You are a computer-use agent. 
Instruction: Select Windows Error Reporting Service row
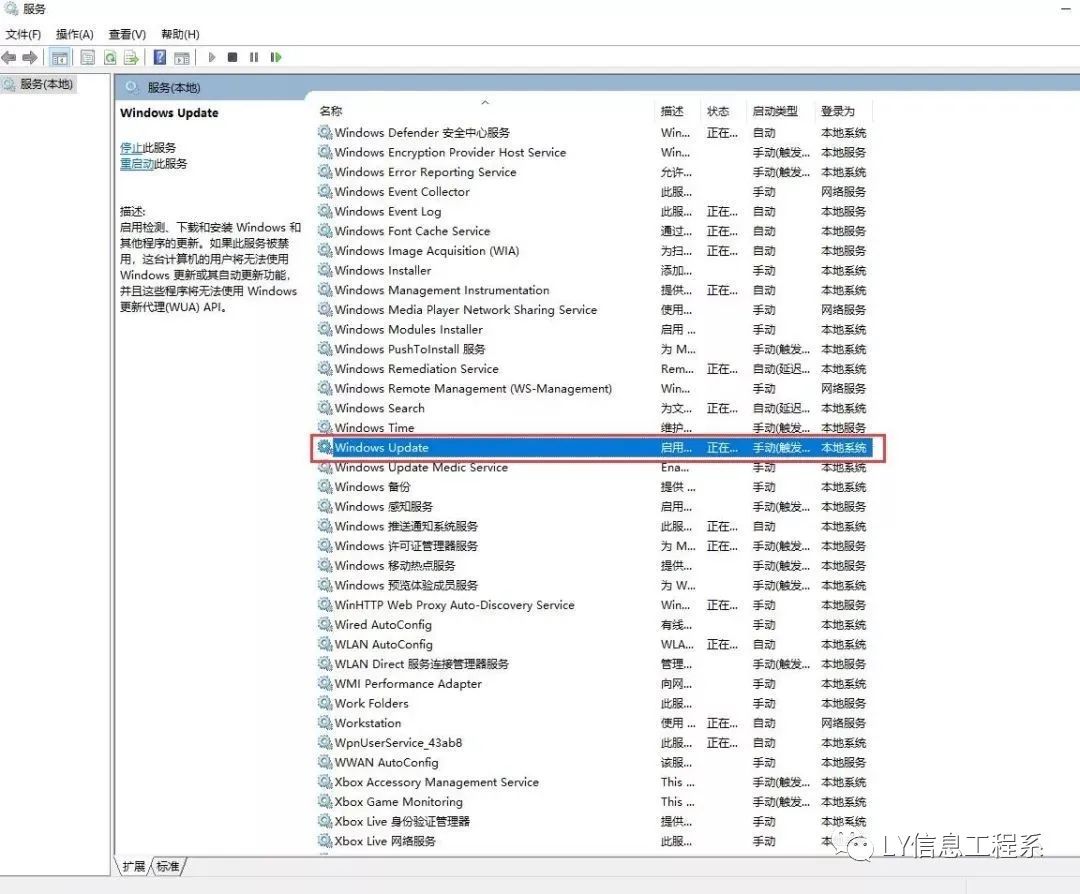[x=592, y=171]
